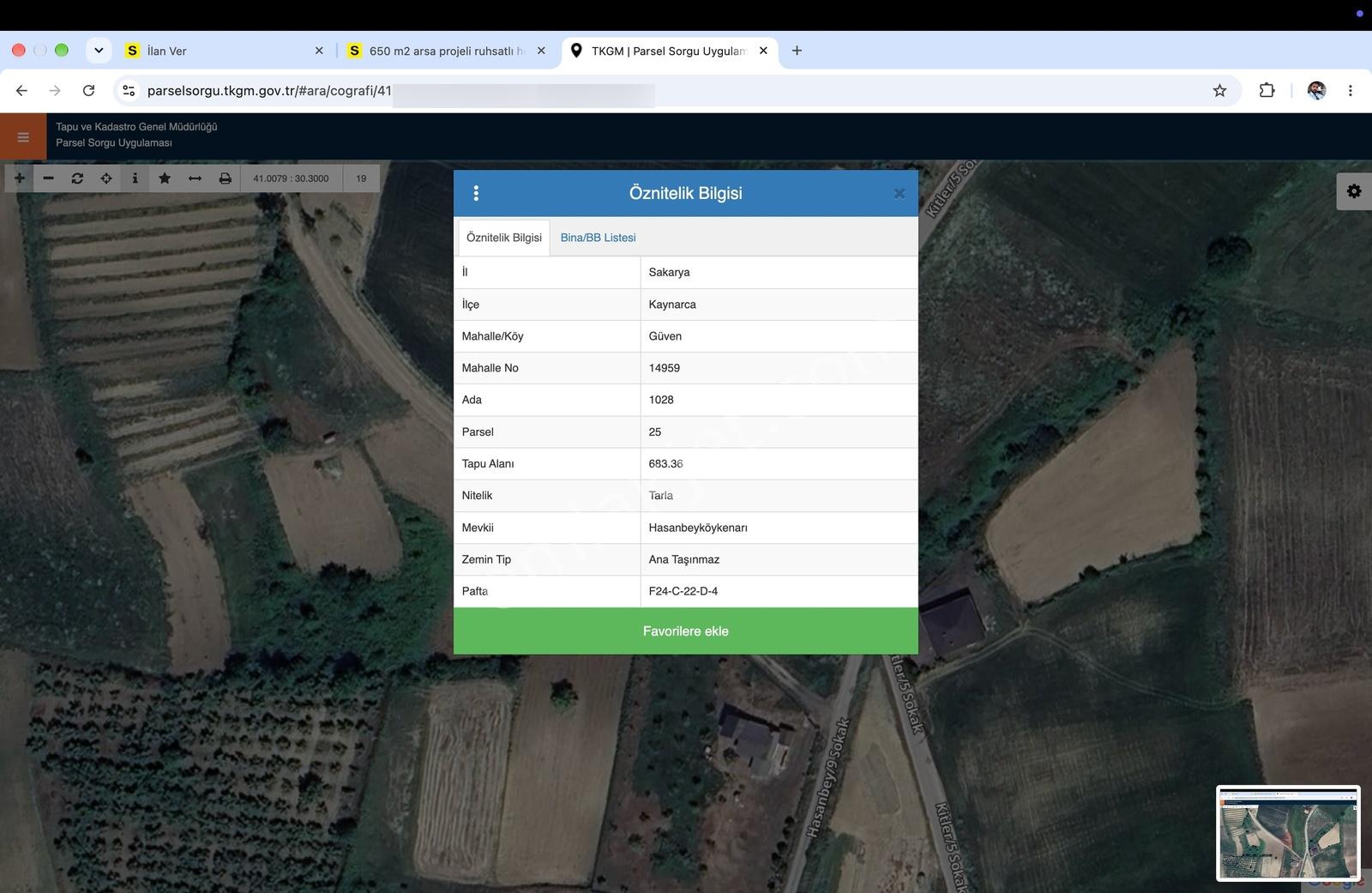The height and width of the screenshot is (893, 1372).
Task: Select the Mevkii value Hasanbeyköykenarı
Action: (698, 528)
